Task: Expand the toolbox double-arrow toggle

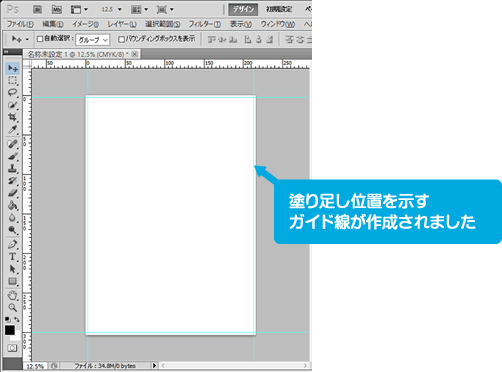Action: coord(6,52)
